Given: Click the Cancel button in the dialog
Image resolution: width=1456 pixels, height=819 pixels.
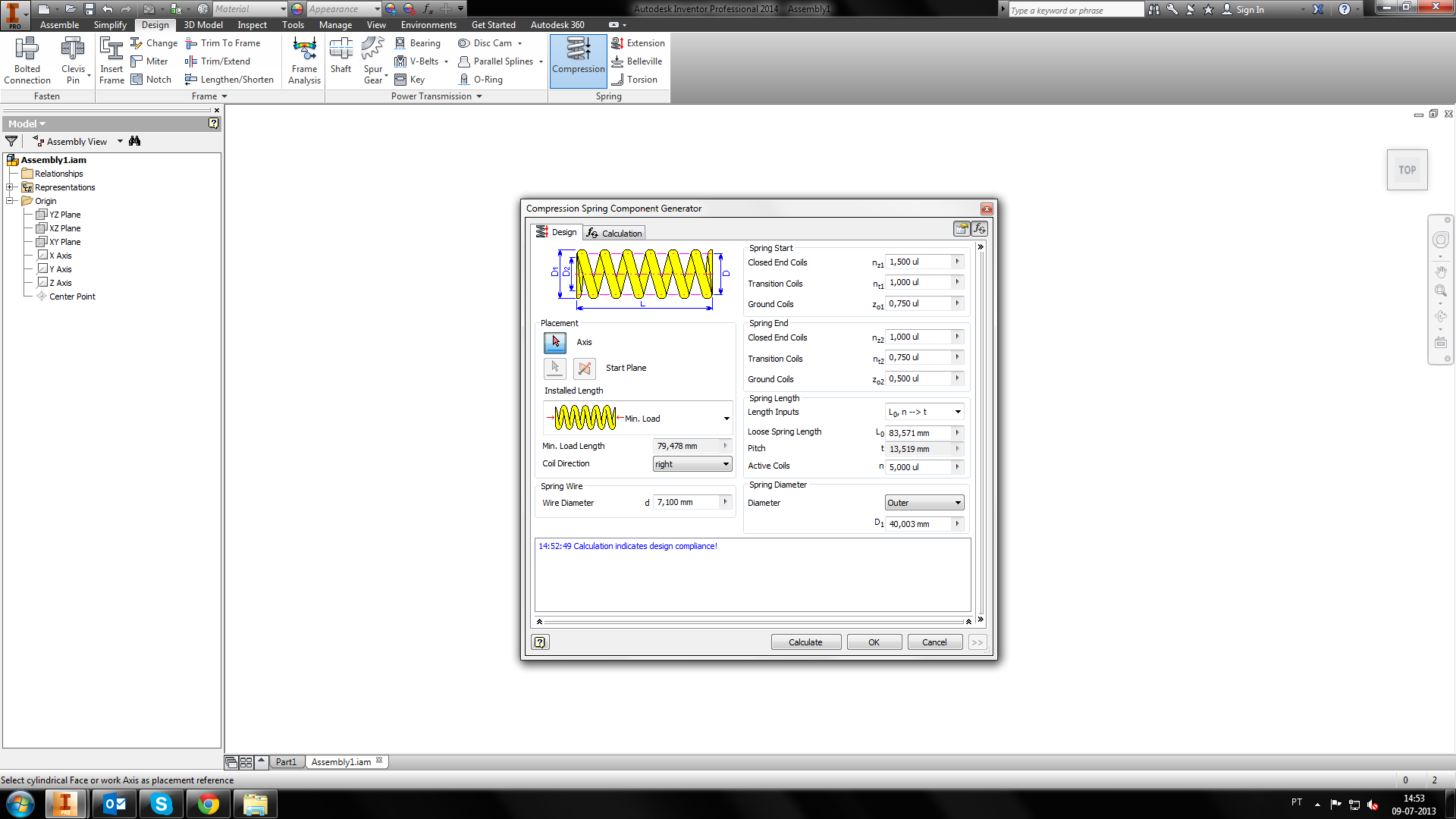Looking at the screenshot, I should pyautogui.click(x=934, y=642).
